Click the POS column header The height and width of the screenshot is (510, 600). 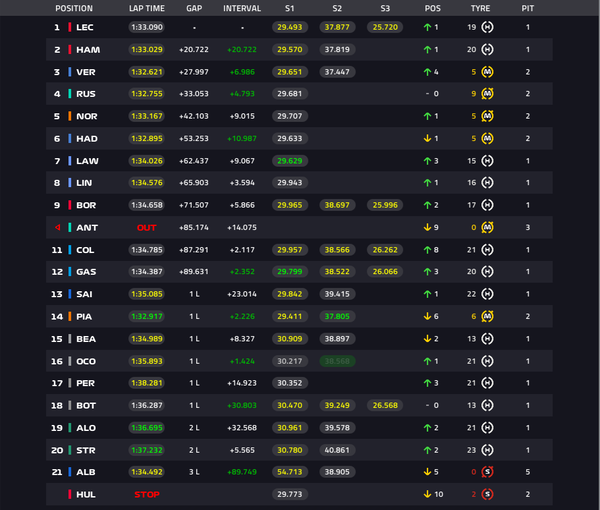432,8
